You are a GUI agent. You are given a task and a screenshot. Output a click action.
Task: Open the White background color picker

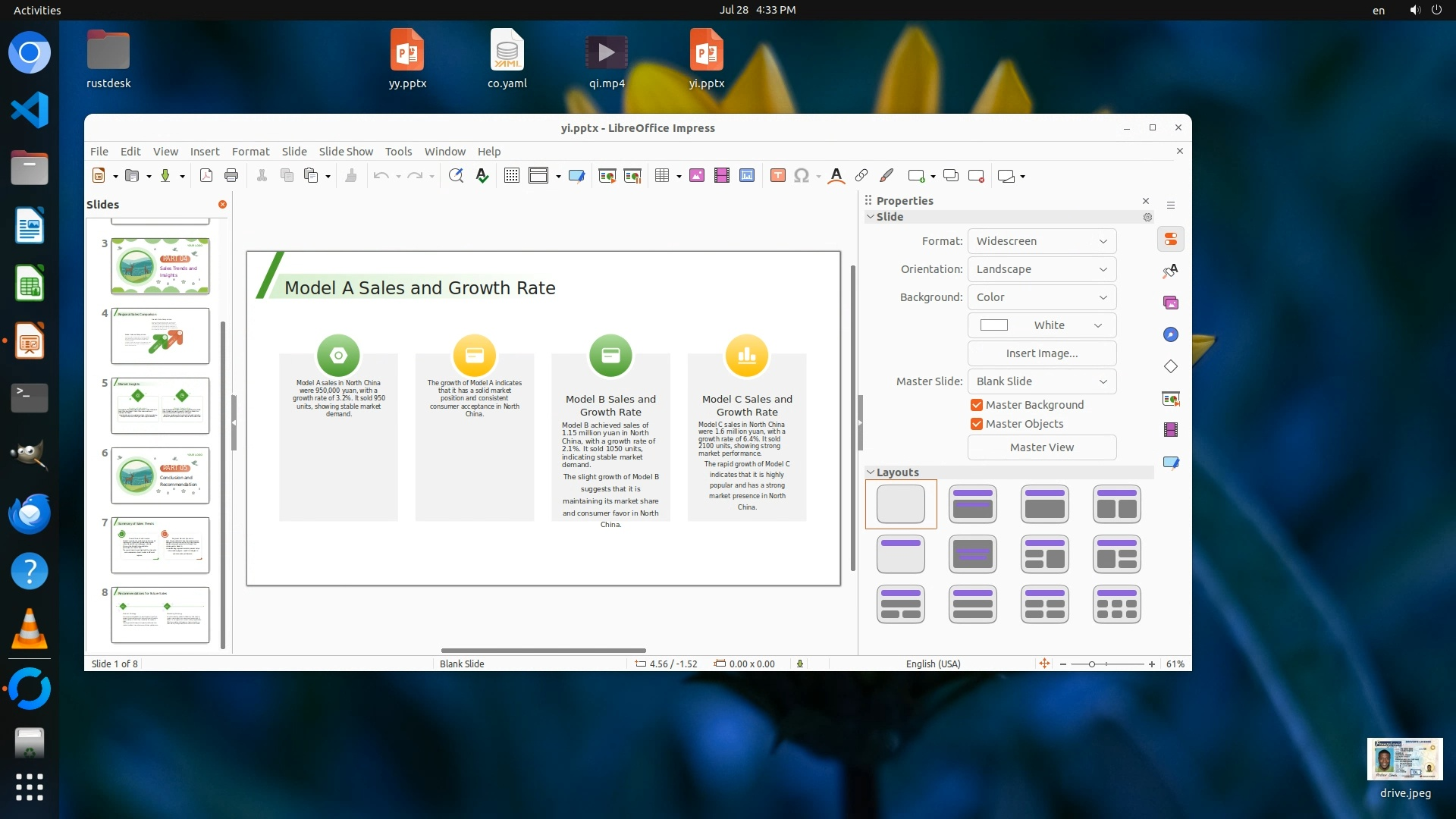tap(1041, 325)
